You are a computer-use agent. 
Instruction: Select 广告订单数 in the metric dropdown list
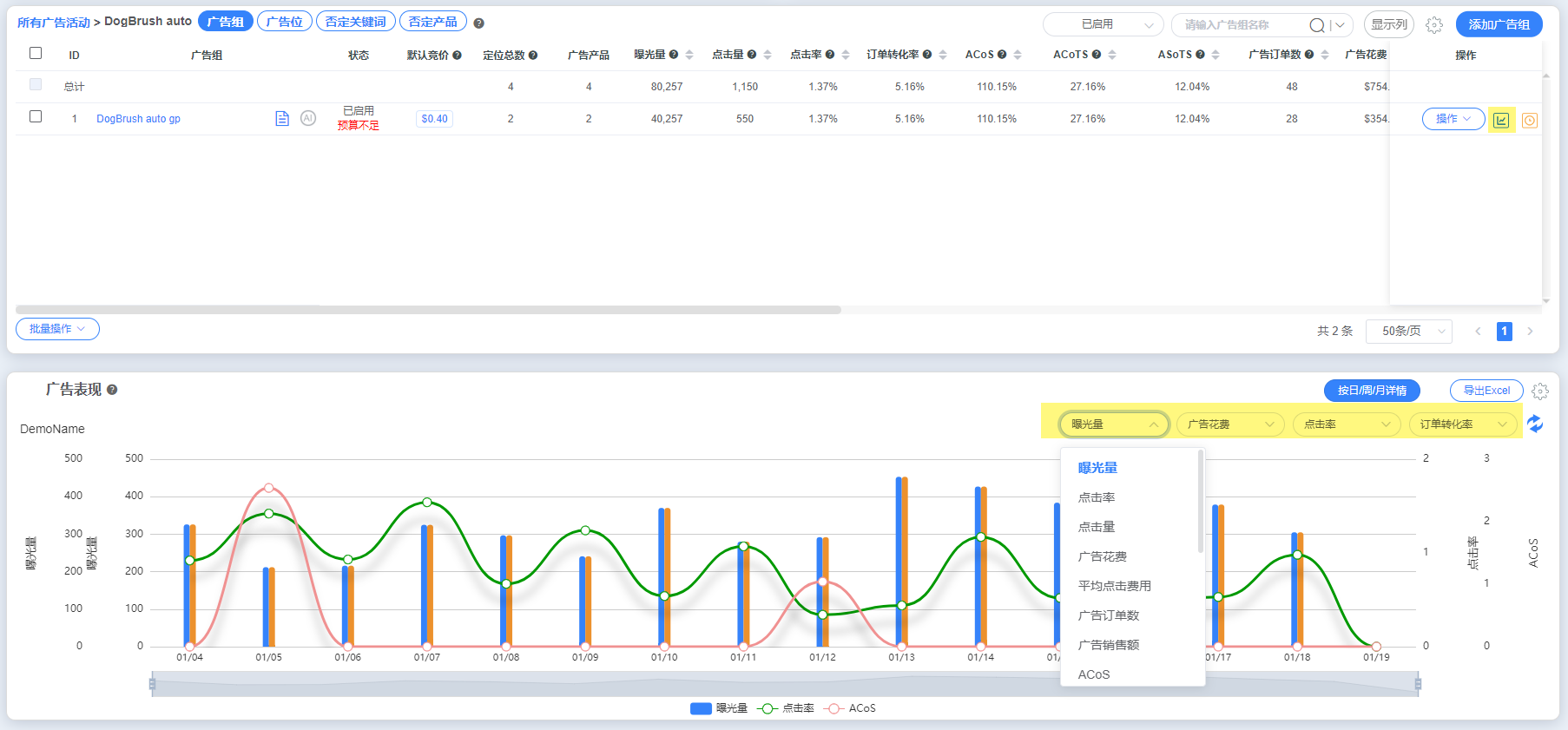(1109, 615)
